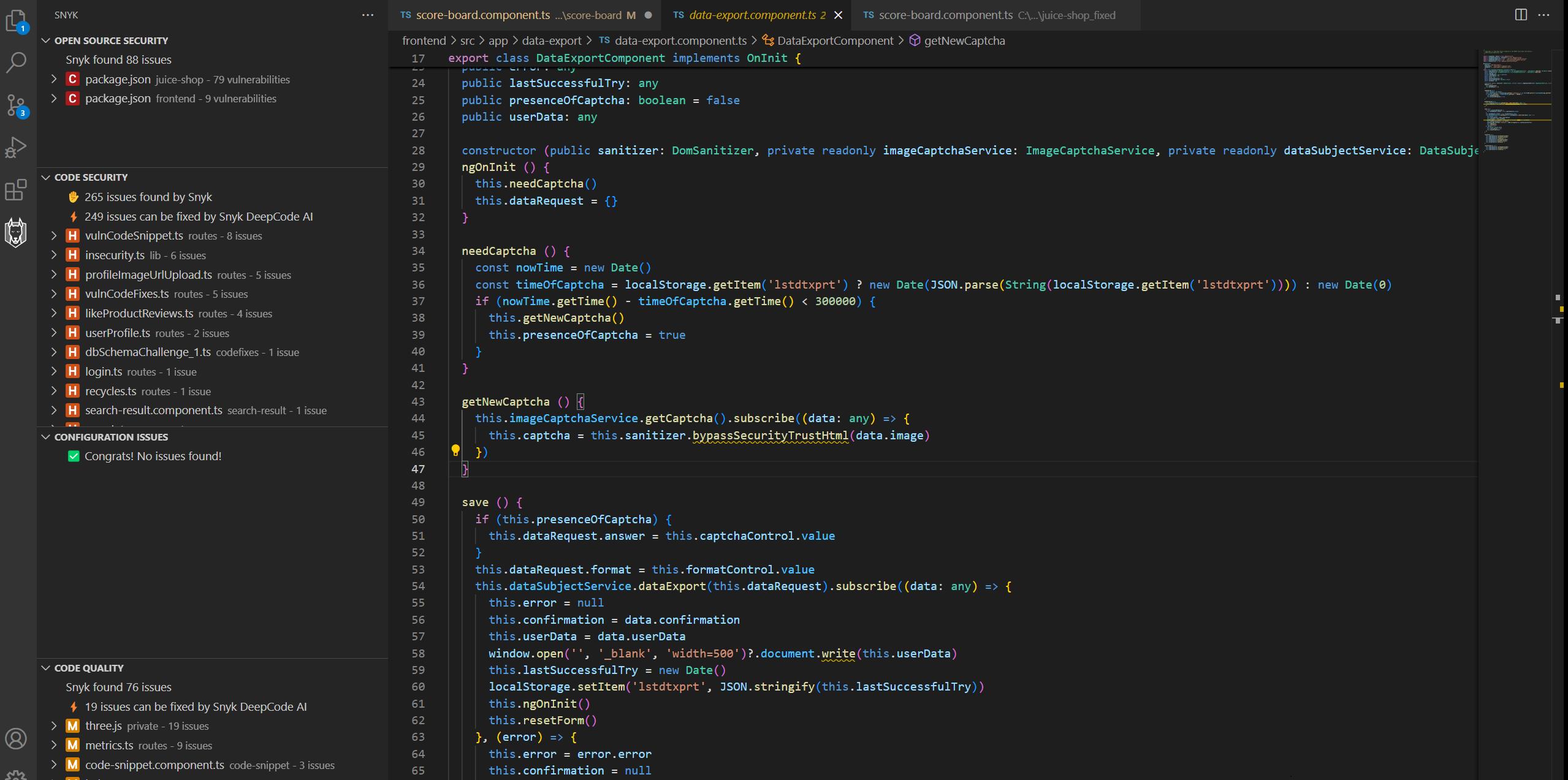Close the data-export.component.ts tab
Image resolution: width=1568 pixels, height=780 pixels.
838,15
